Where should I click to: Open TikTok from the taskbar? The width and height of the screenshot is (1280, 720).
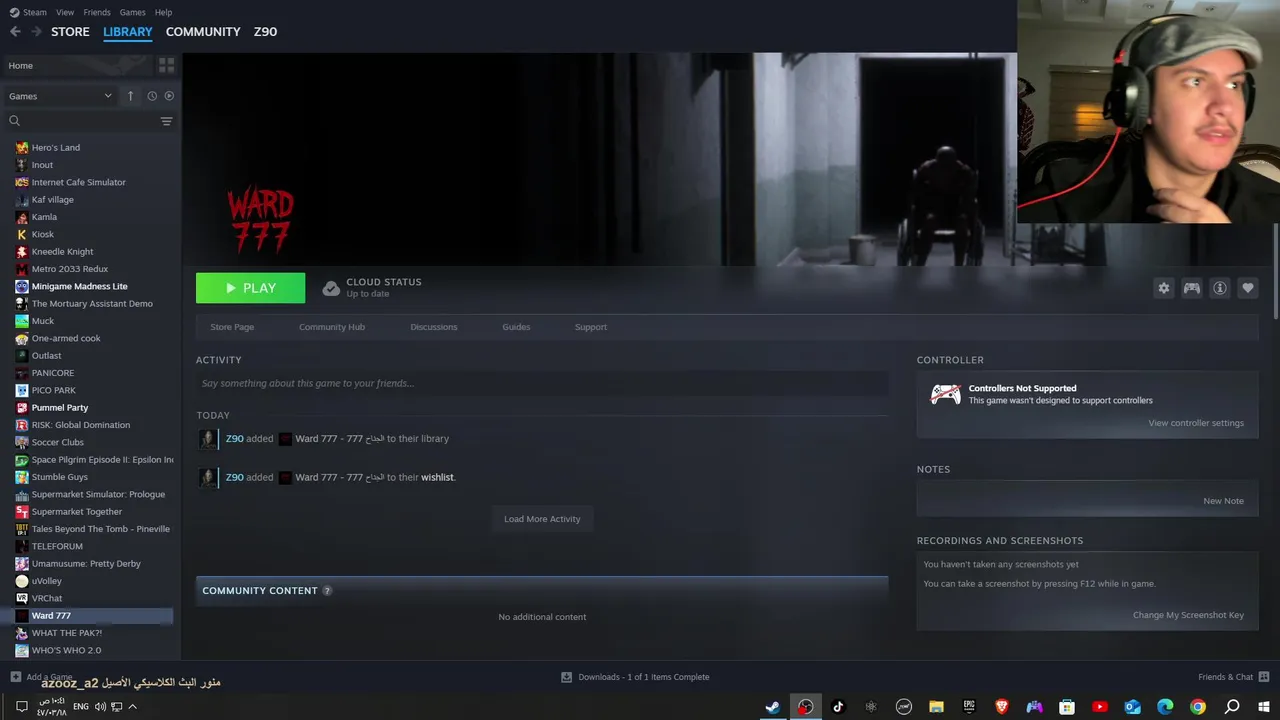(x=838, y=707)
